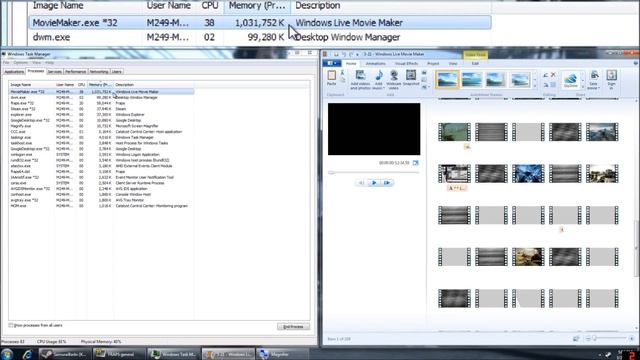This screenshot has width=640, height=360.
Task: Select the explorer.exe process row
Action: (x=102, y=115)
